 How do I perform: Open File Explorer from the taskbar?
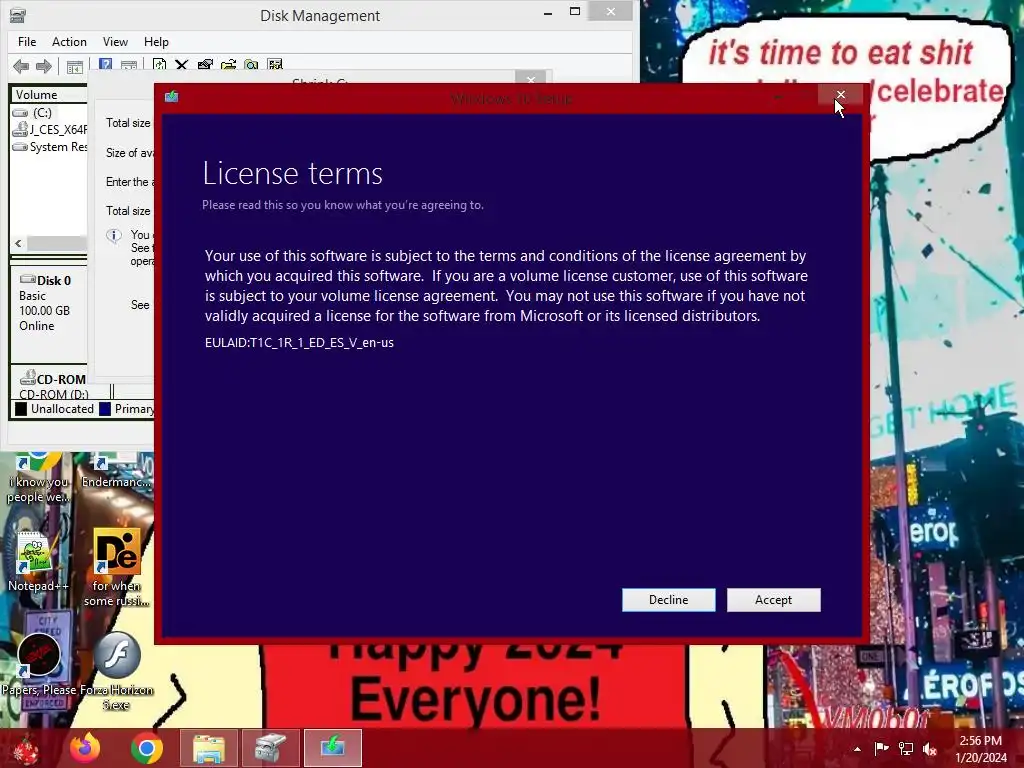[208, 748]
